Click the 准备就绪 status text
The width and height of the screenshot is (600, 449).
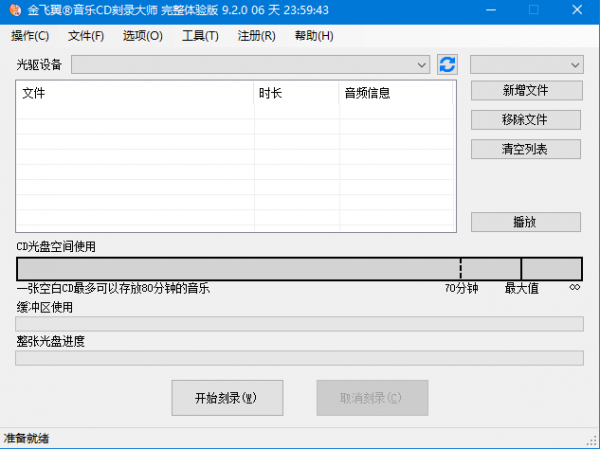click(26, 438)
